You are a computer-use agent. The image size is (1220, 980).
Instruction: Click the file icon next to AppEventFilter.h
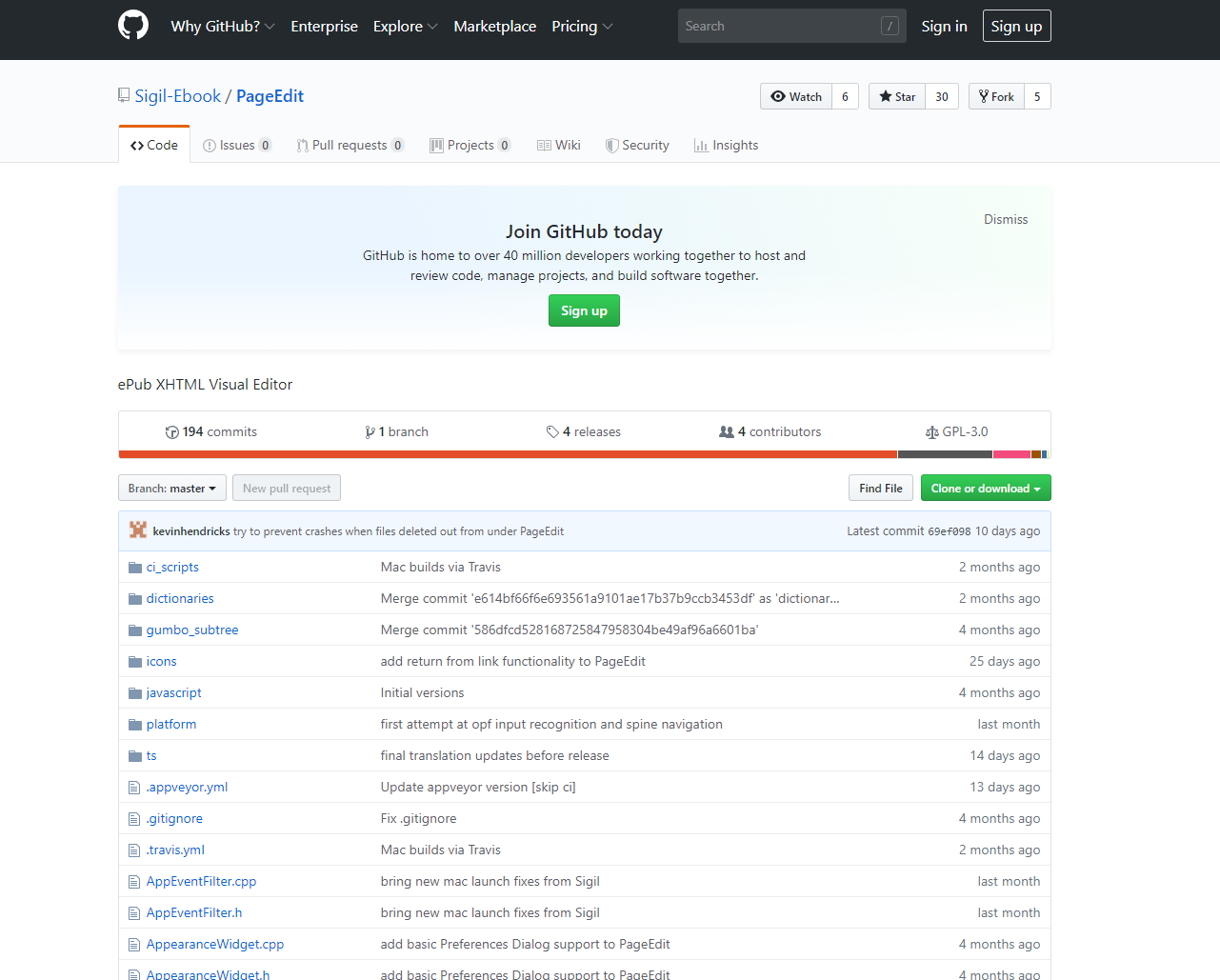click(134, 913)
